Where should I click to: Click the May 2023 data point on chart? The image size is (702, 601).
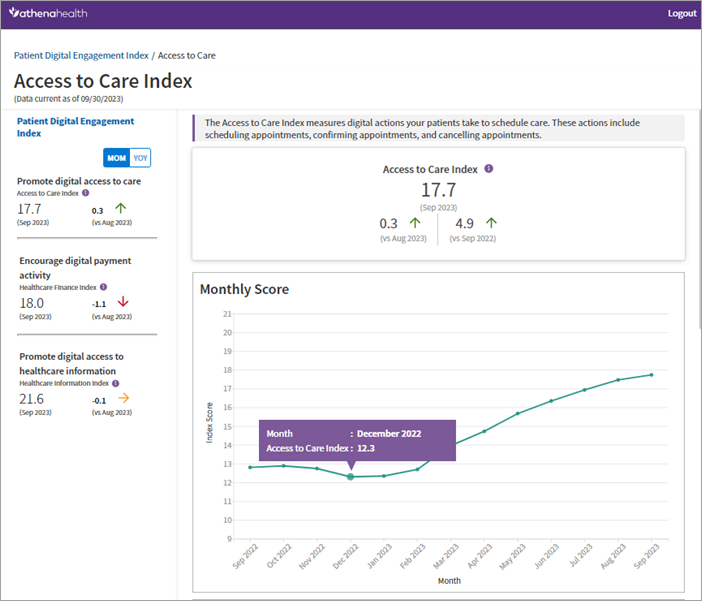pyautogui.click(x=518, y=413)
